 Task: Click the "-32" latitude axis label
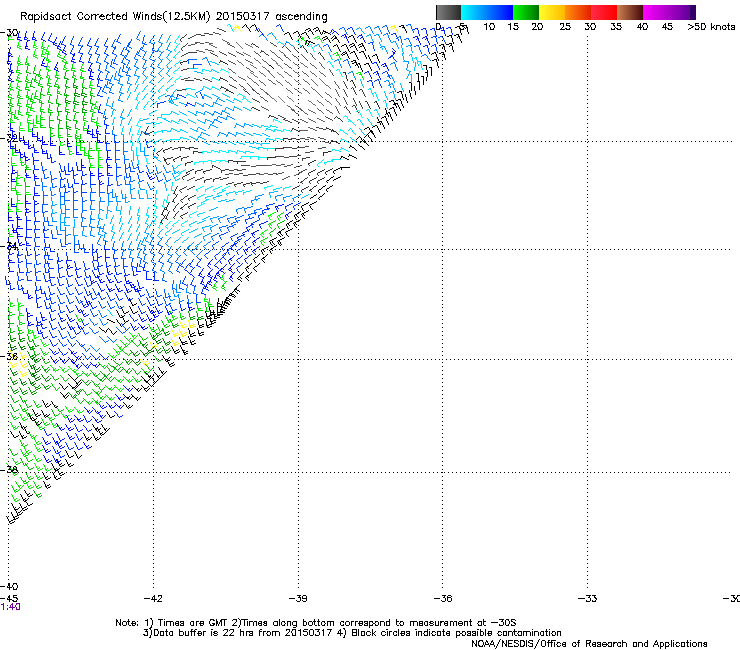click(9, 138)
